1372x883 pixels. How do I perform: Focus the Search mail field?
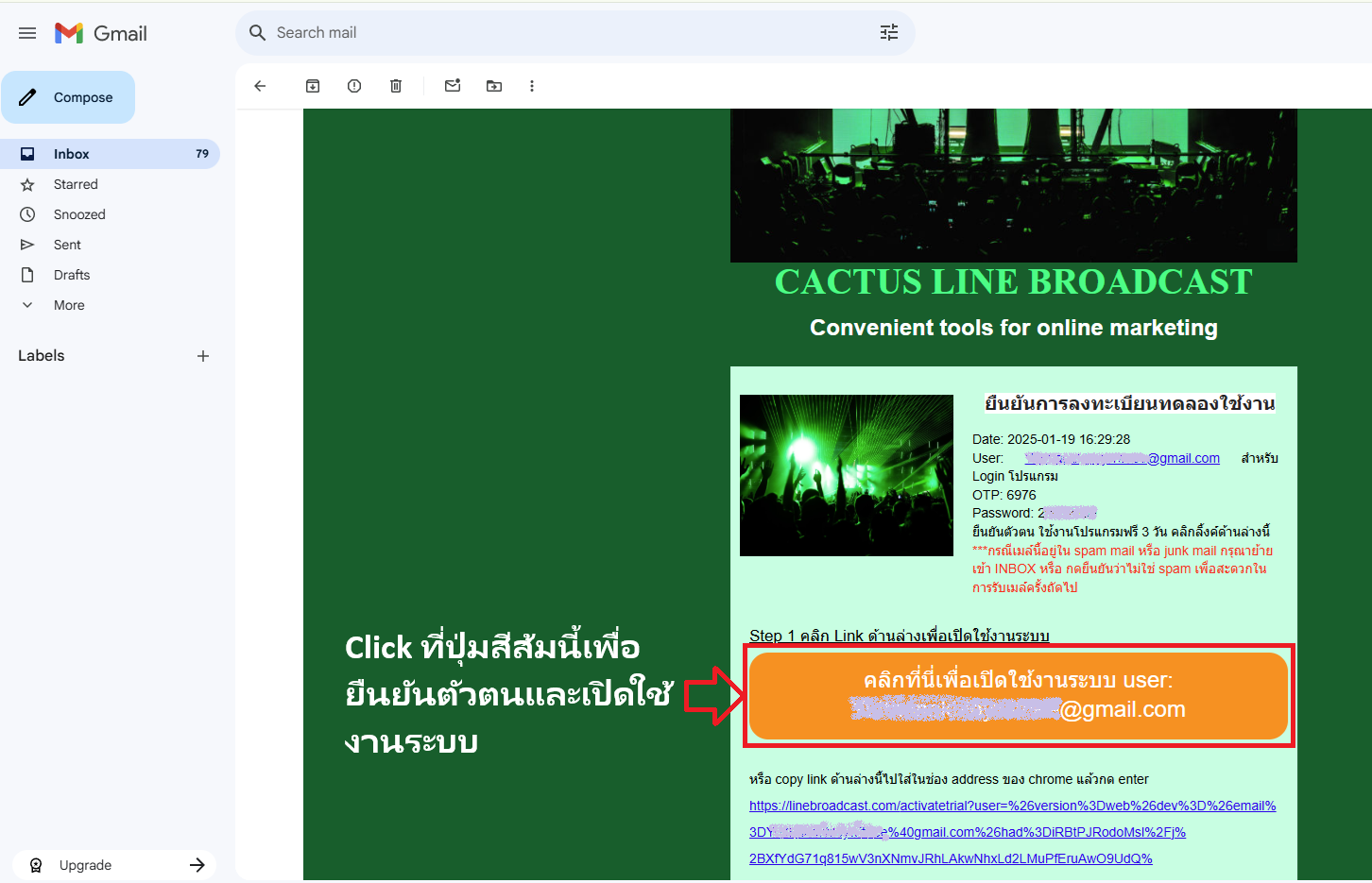[575, 33]
